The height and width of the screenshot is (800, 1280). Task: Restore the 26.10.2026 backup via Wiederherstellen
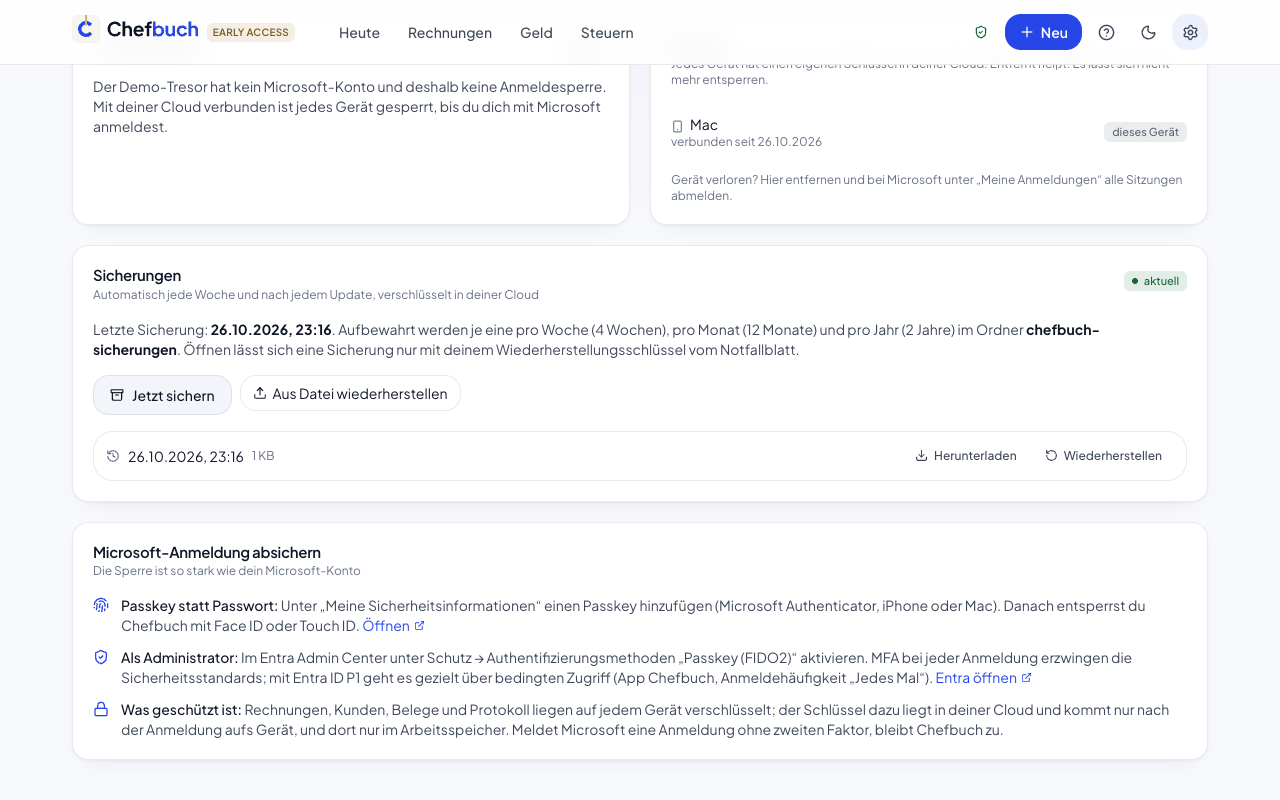click(x=1104, y=456)
